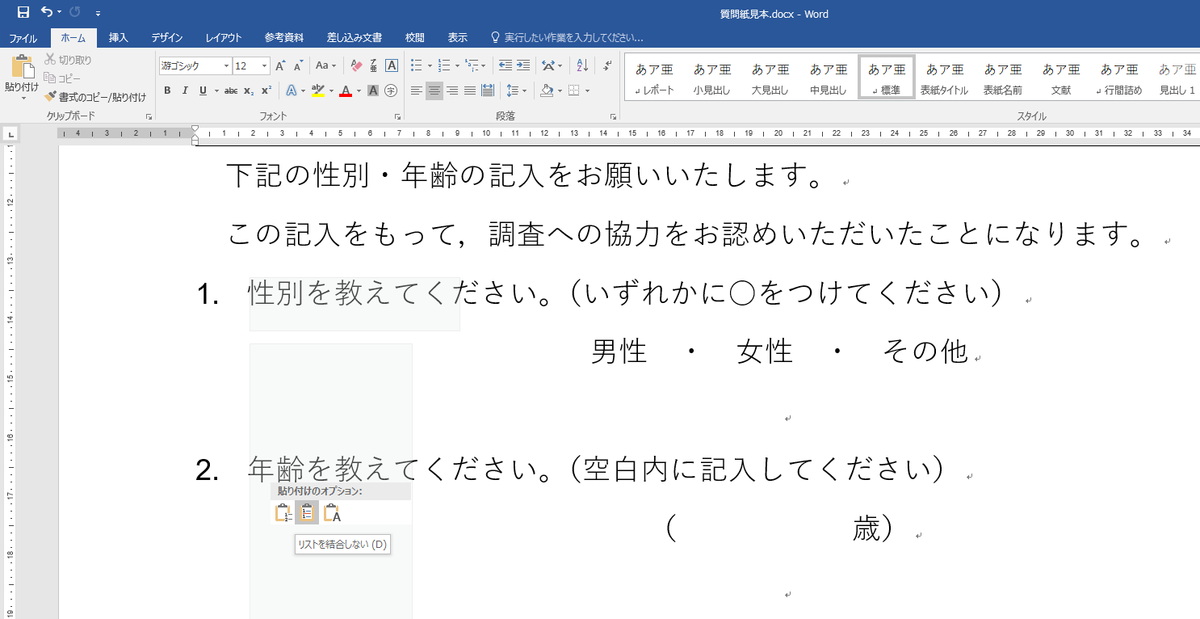This screenshot has height=619, width=1200.
Task: Save the document with the floppy disk icon
Action: tap(22, 13)
